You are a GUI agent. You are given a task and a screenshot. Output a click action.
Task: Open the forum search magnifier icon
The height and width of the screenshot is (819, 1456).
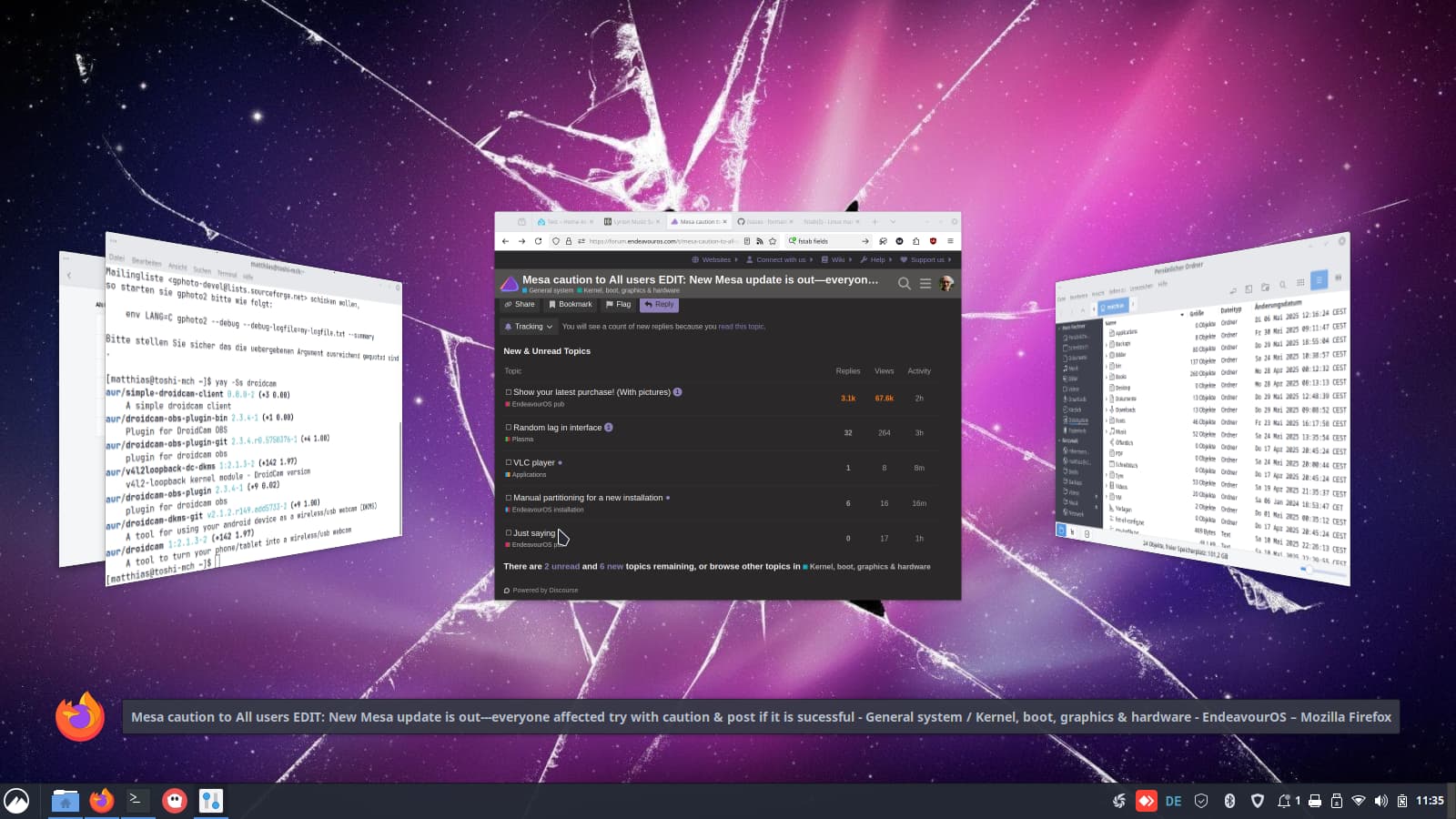point(904,284)
